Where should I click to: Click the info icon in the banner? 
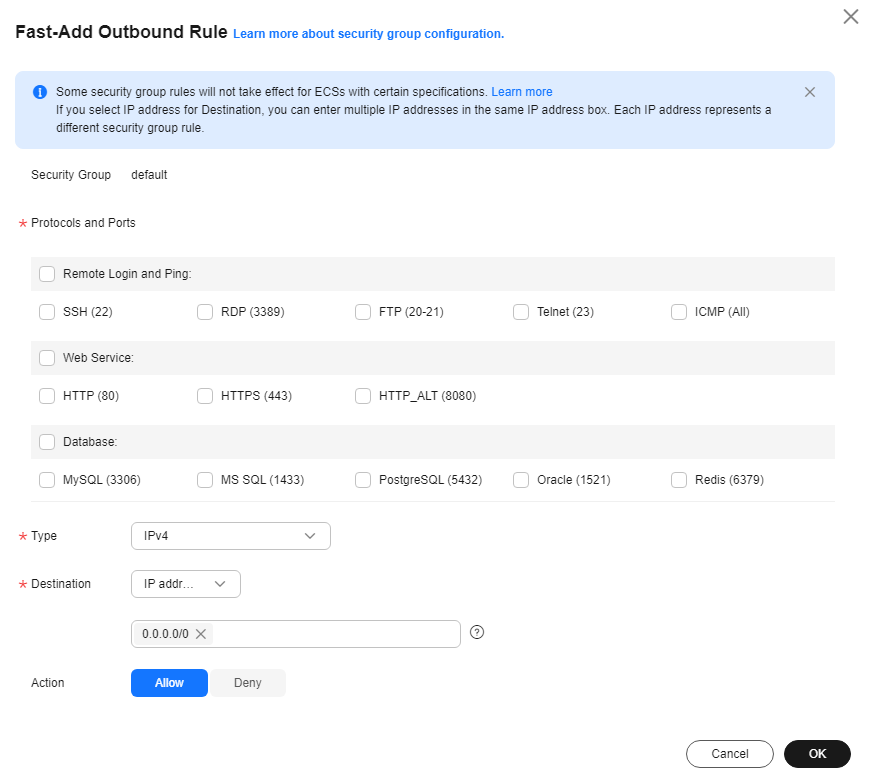coord(40,92)
